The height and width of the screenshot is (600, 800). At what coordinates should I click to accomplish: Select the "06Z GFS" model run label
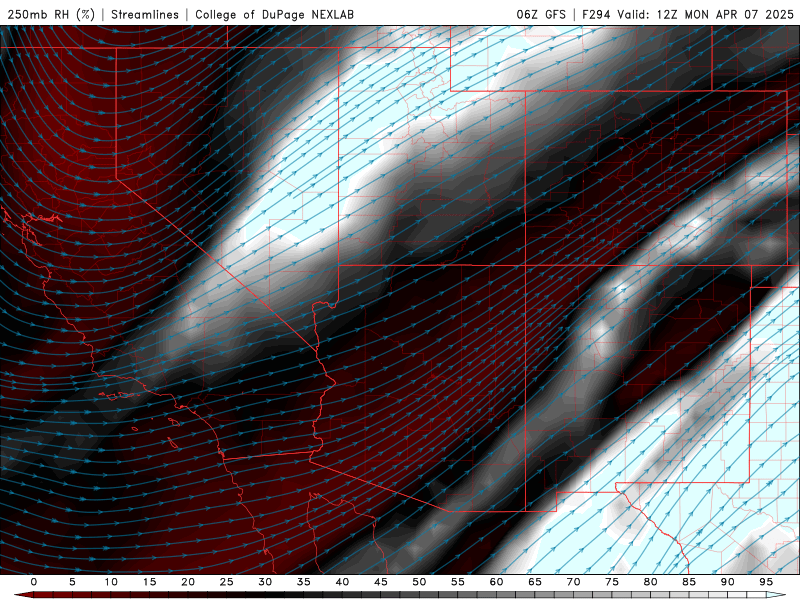(541, 14)
